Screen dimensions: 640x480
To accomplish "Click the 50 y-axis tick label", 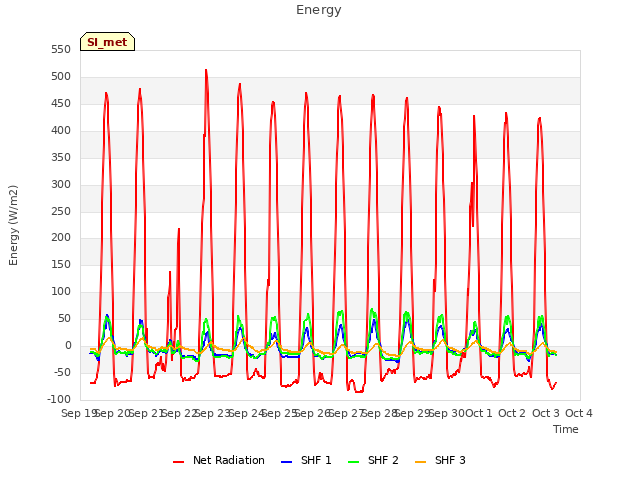I will [x=64, y=318].
